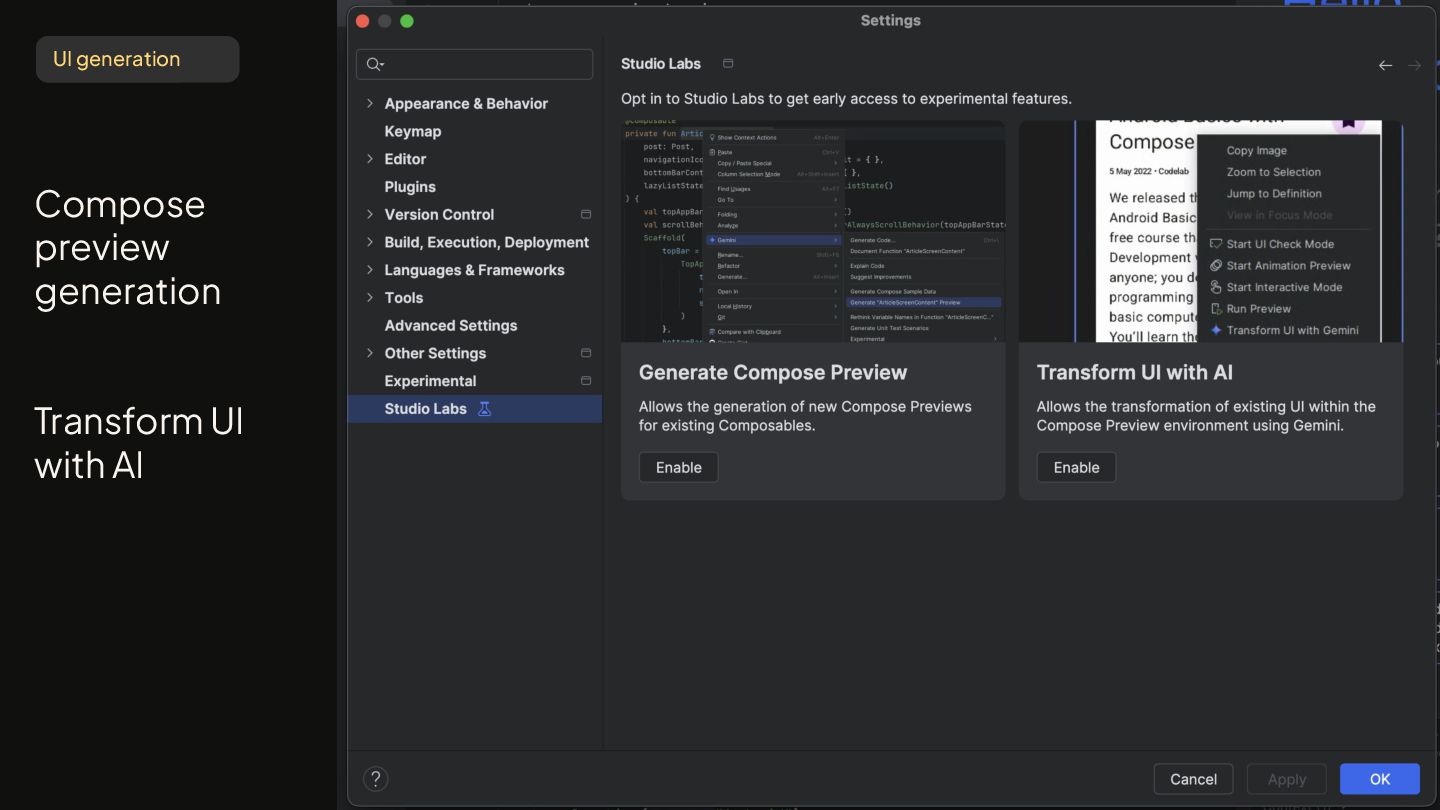
Task: Click the Other Settings project-level icon
Action: [586, 353]
